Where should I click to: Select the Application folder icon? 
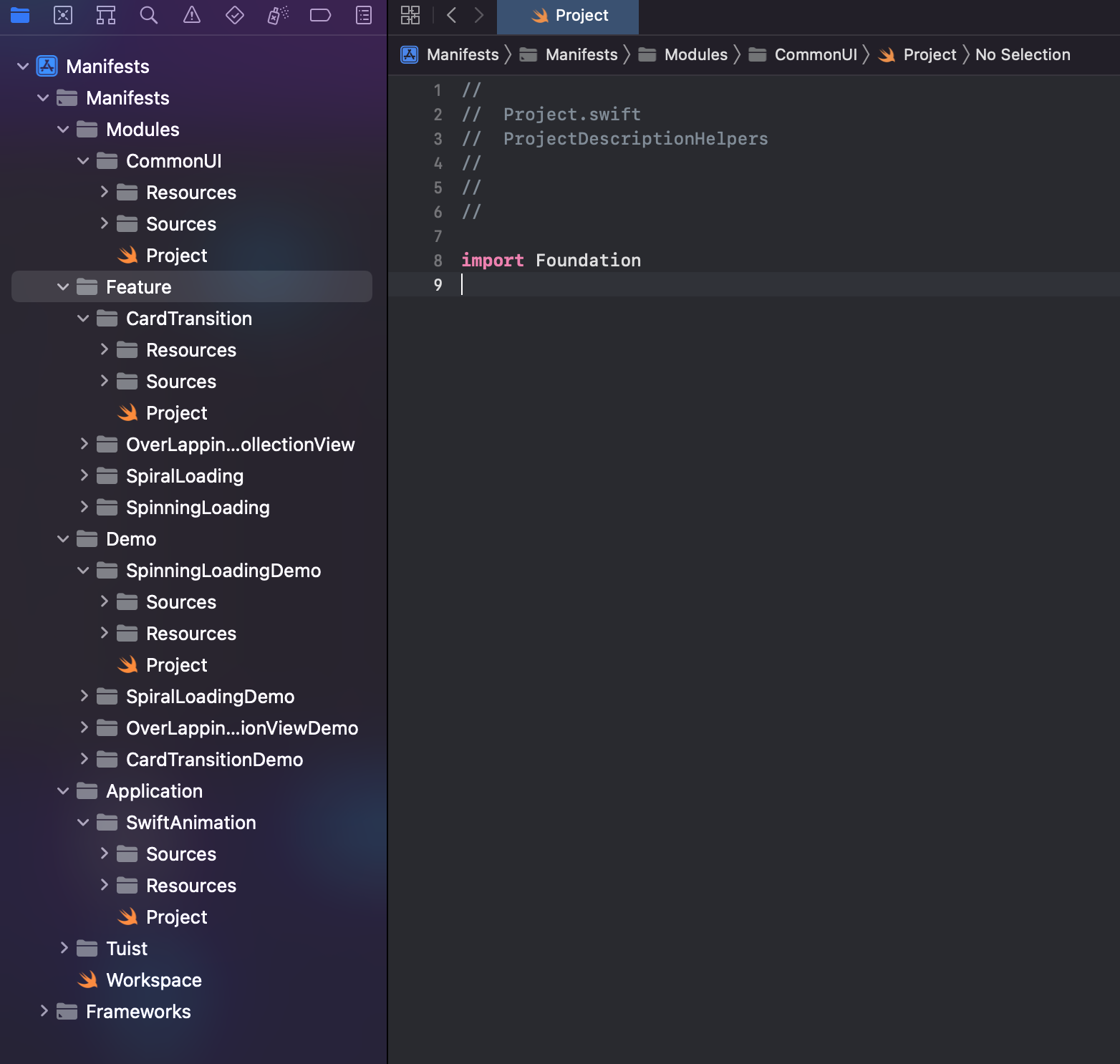click(87, 791)
